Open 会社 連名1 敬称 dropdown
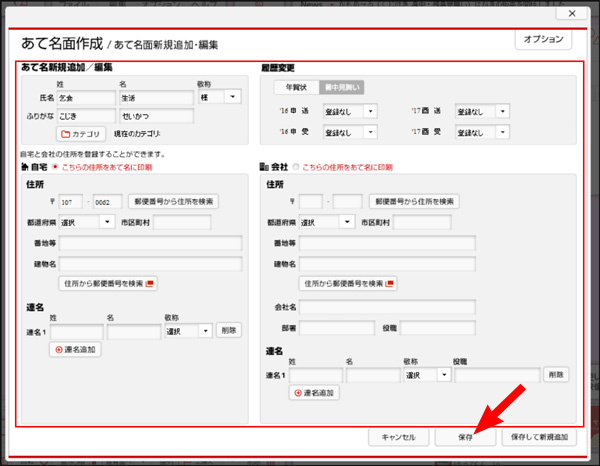Image resolution: width=600 pixels, height=466 pixels. point(427,375)
